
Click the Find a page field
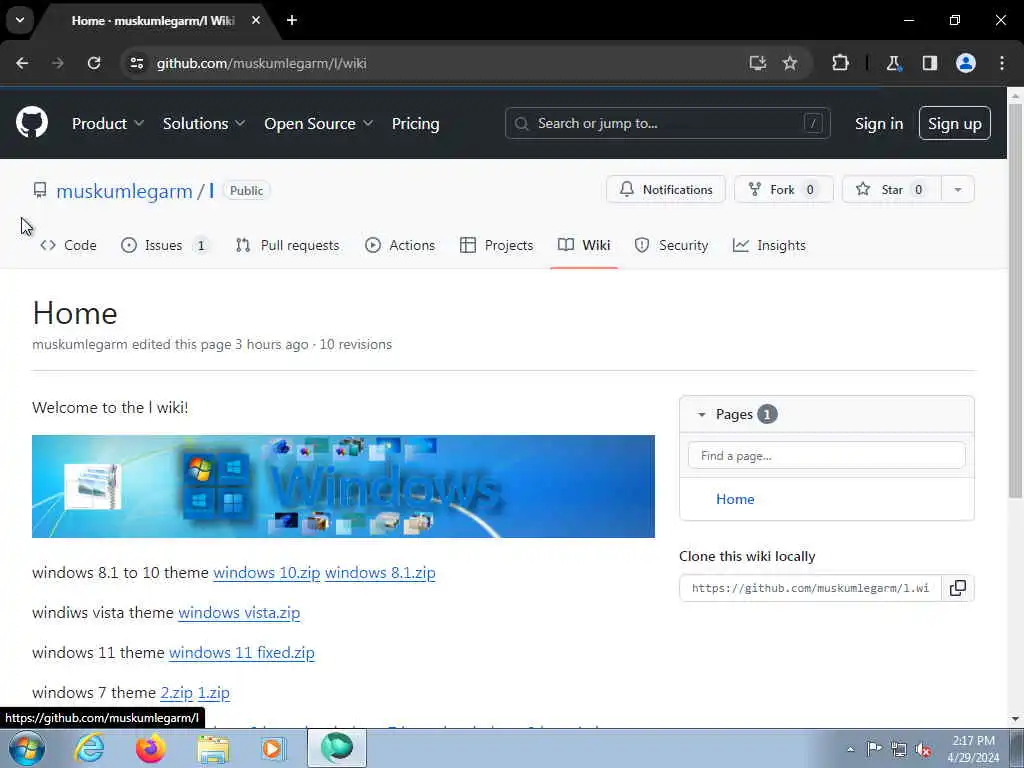827,455
